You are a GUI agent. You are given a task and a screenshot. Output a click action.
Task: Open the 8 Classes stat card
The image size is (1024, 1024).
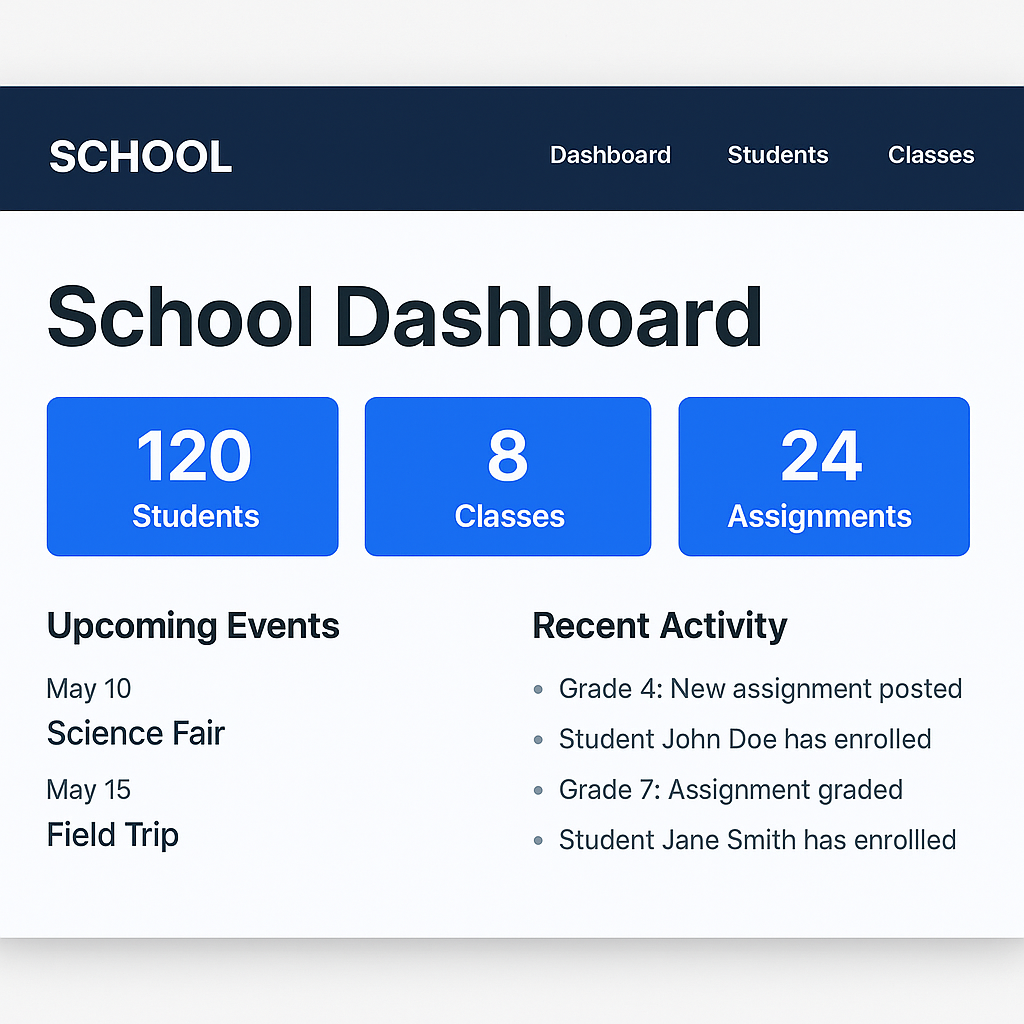click(x=508, y=476)
